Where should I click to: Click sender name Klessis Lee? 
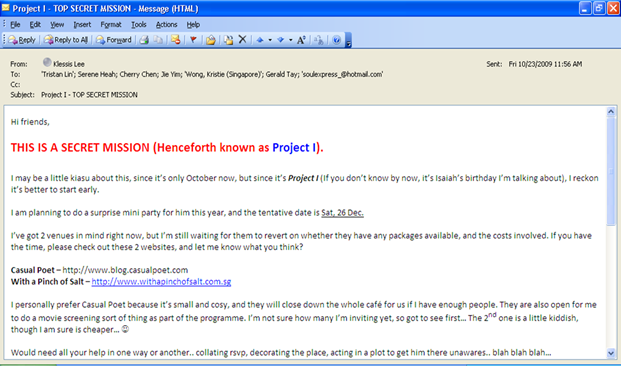click(x=69, y=64)
